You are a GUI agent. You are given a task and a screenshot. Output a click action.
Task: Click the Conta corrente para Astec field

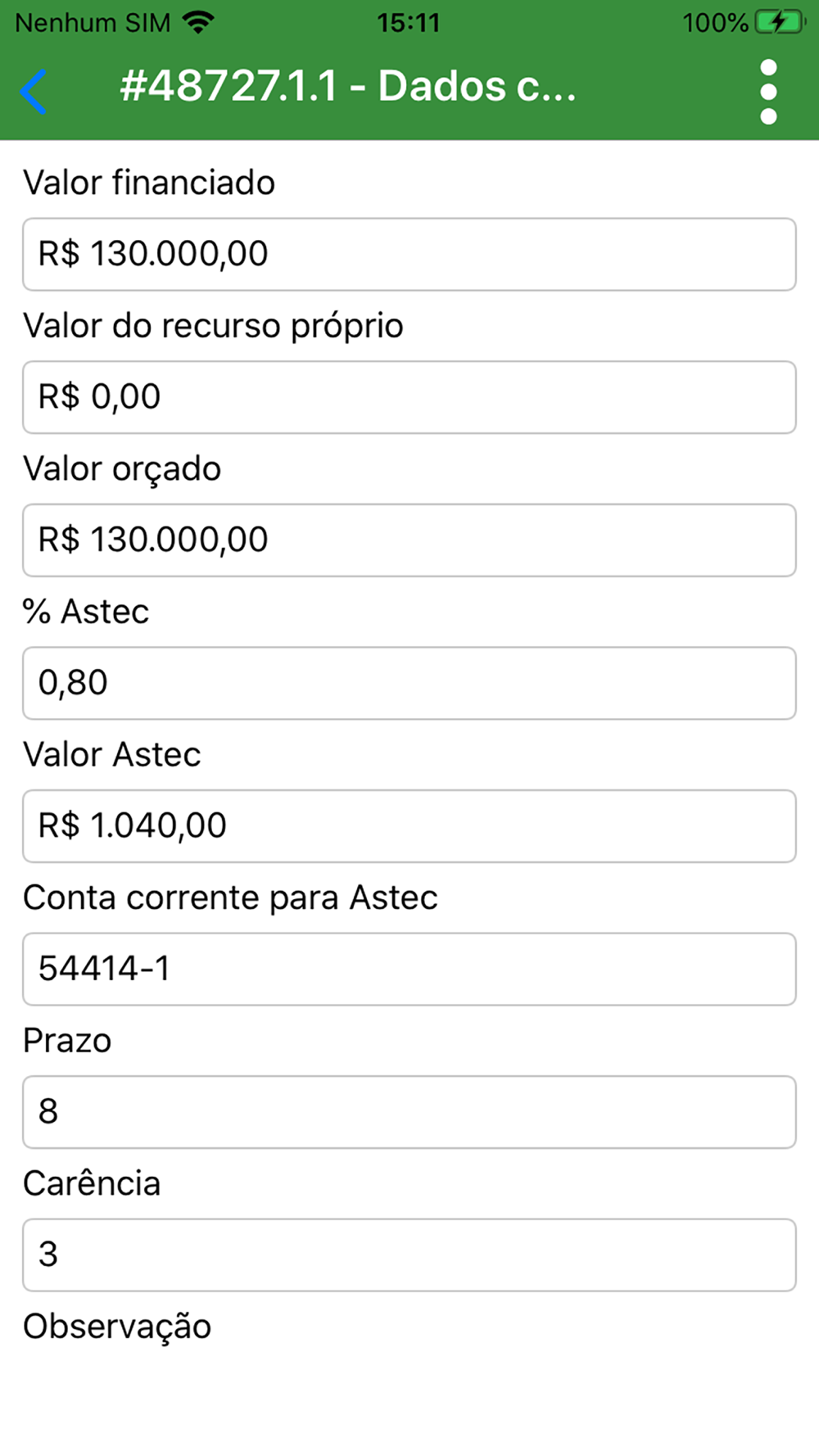409,969
